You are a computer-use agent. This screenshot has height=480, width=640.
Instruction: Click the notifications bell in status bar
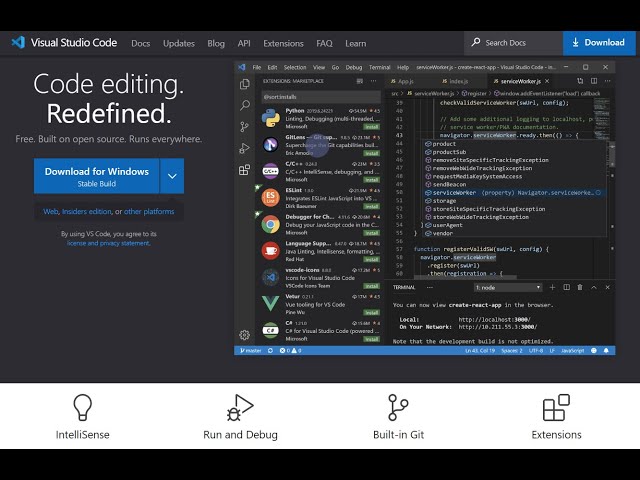606,351
